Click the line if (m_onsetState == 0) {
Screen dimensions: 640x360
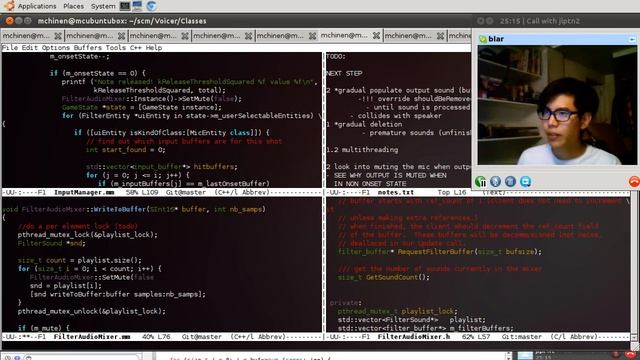[x=98, y=73]
